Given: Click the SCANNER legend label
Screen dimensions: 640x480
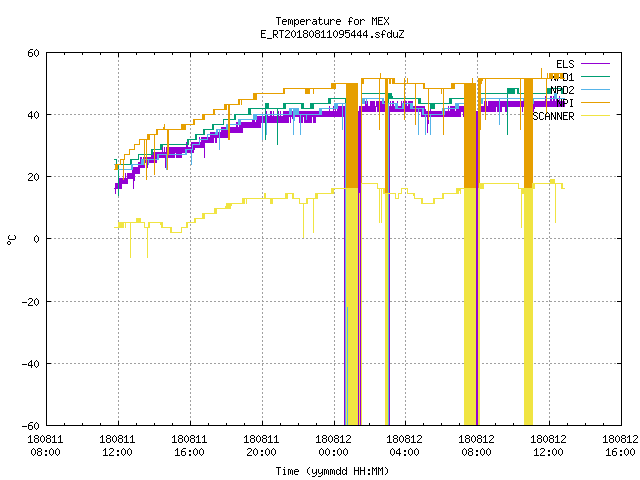Looking at the screenshot, I should click(x=553, y=116).
